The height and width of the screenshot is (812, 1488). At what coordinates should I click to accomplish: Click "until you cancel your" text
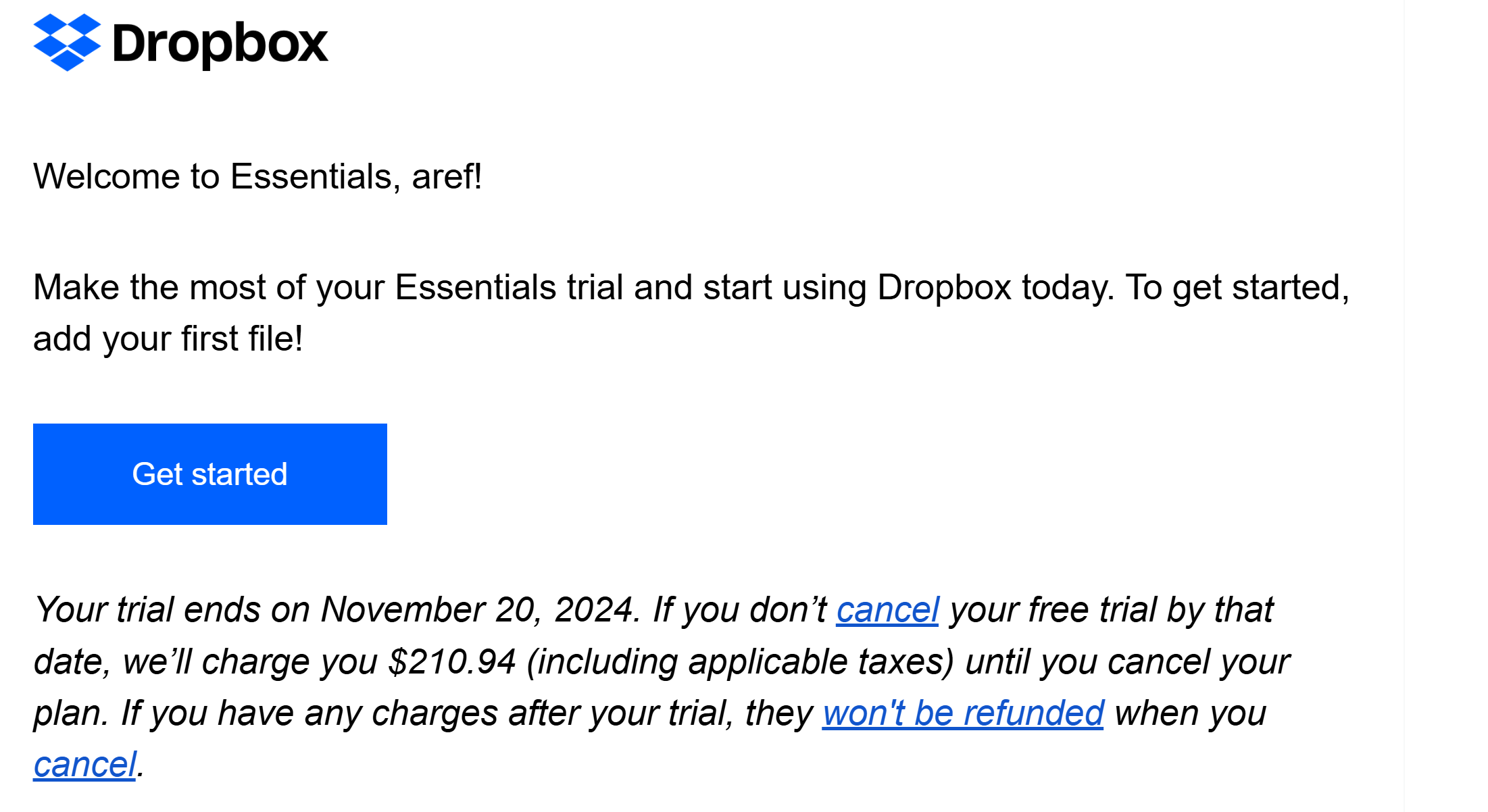tap(1127, 662)
